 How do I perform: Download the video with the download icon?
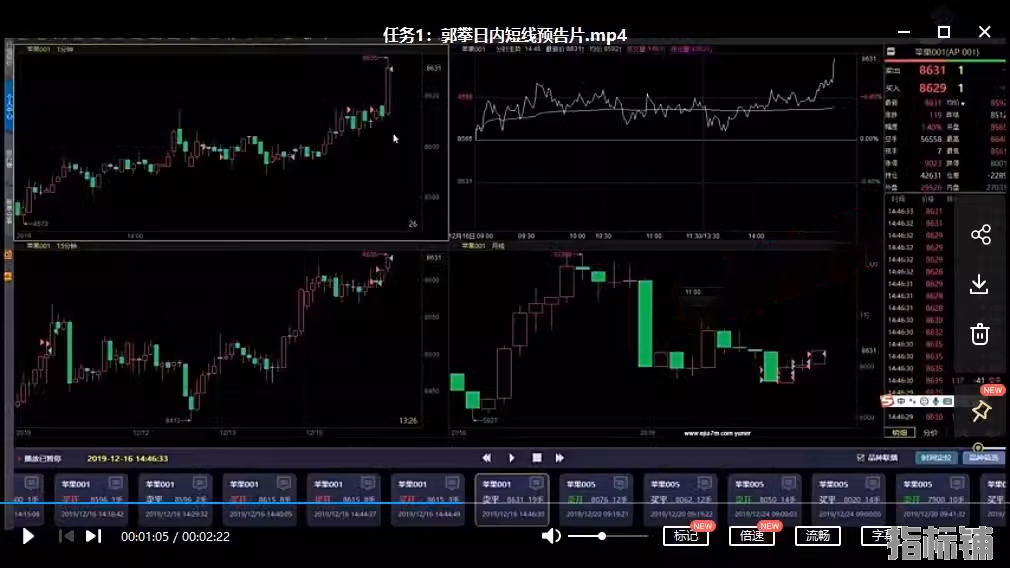pos(979,284)
